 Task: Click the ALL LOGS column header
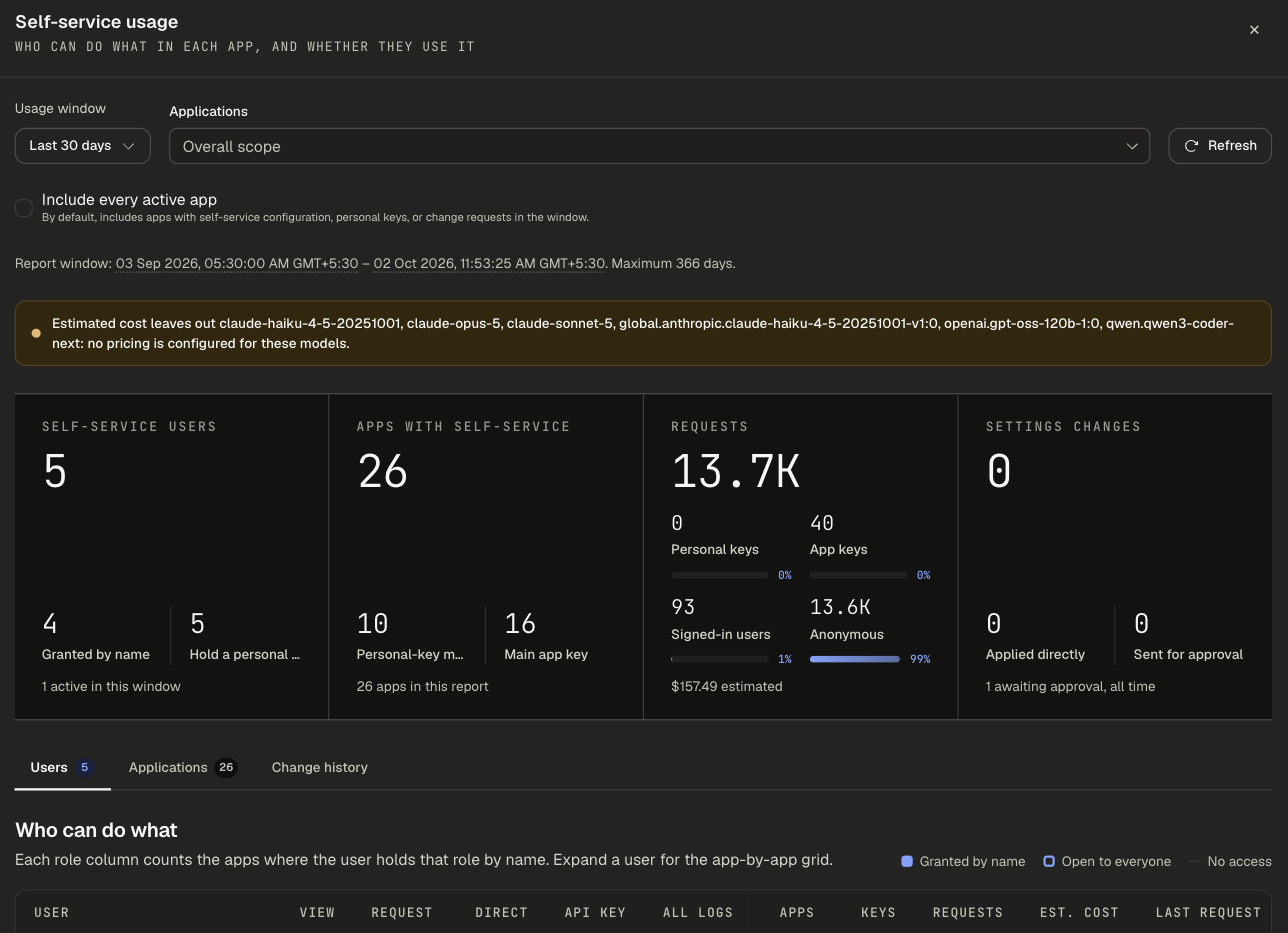tap(698, 913)
